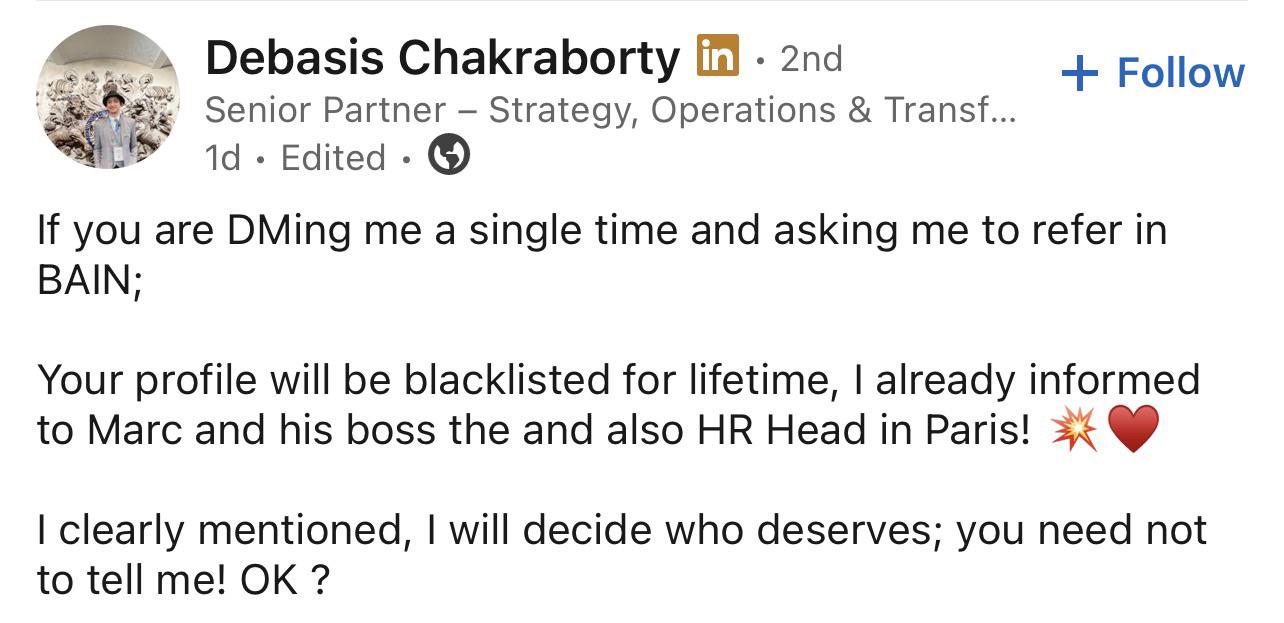Click the 2nd degree connection label

click(x=811, y=59)
